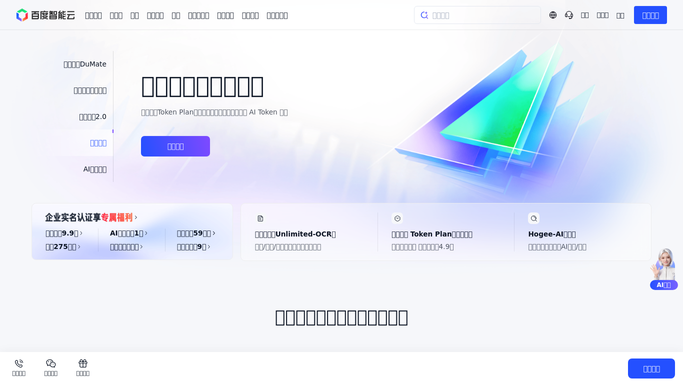
Task: Click the document icon above Unlimited-OCR card
Action: point(260,219)
